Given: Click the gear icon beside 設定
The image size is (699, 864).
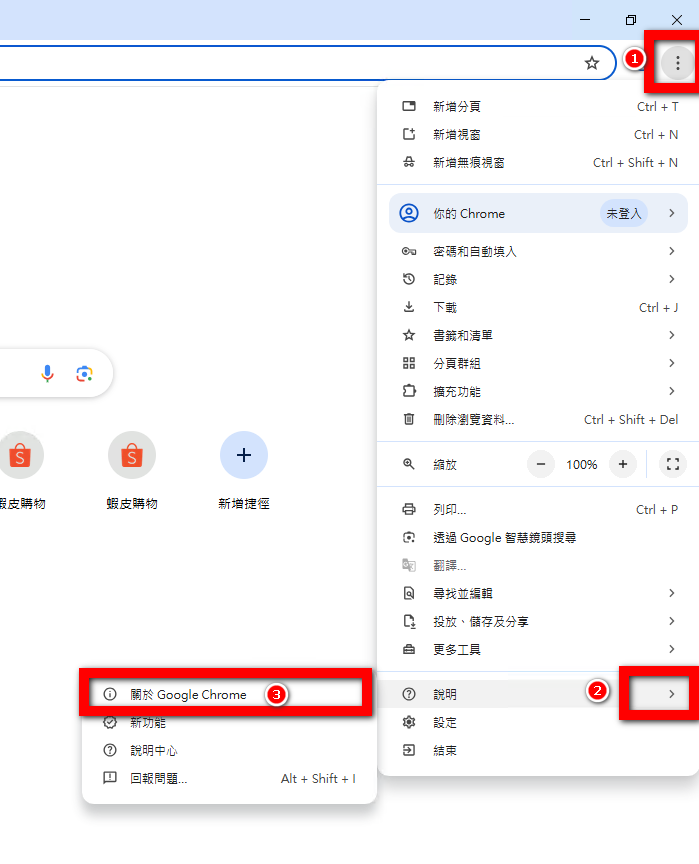Looking at the screenshot, I should pos(409,722).
